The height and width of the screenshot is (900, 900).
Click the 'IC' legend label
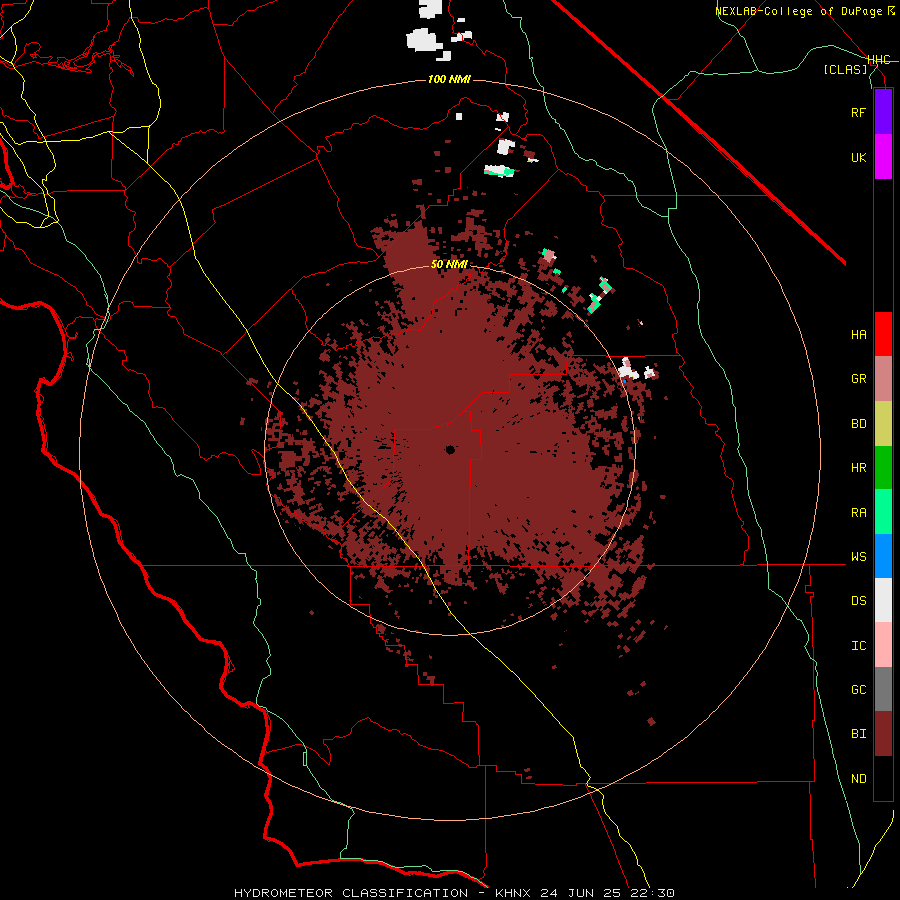[x=858, y=646]
